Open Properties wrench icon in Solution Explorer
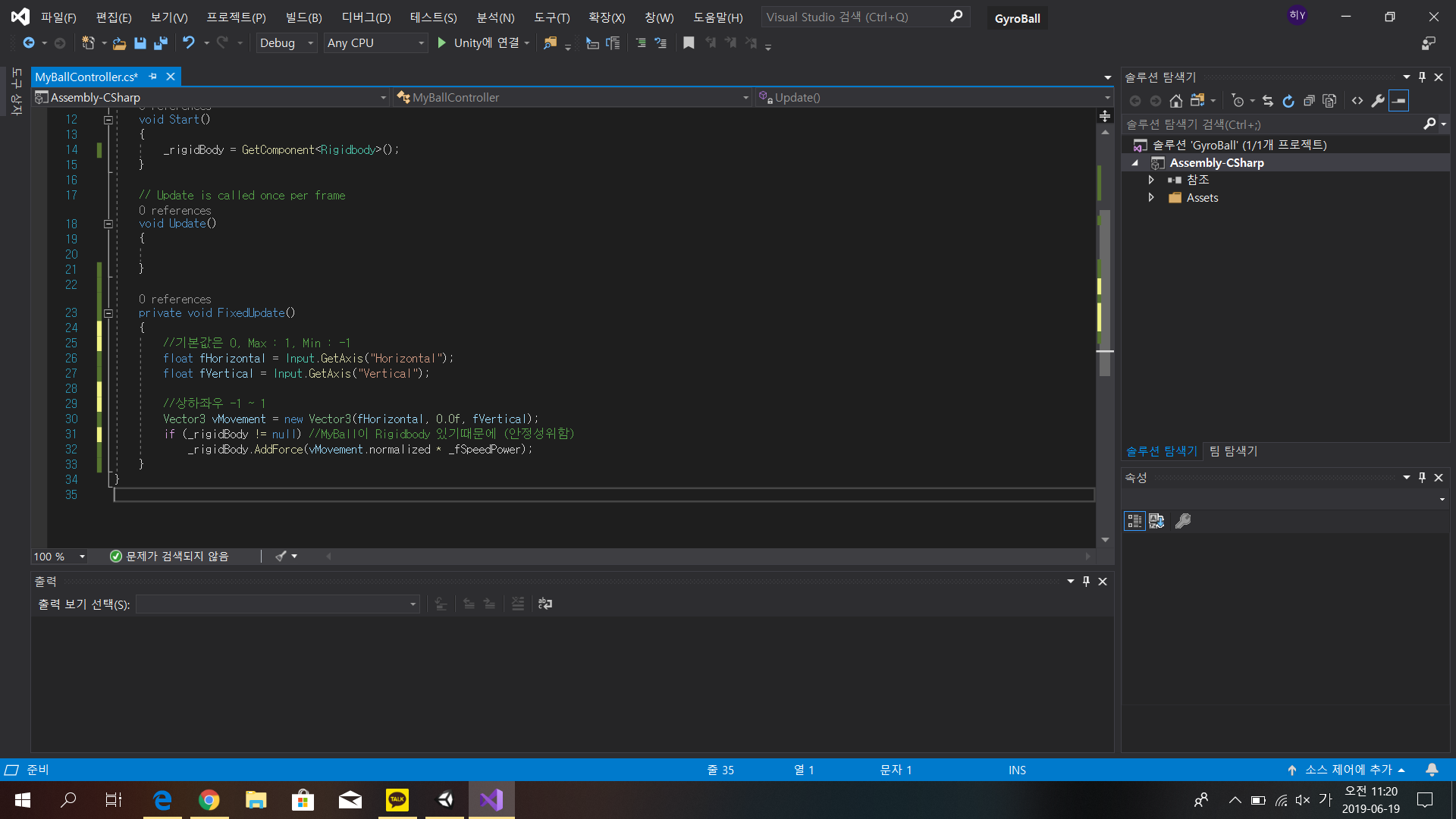This screenshot has height=819, width=1456. (x=1378, y=101)
